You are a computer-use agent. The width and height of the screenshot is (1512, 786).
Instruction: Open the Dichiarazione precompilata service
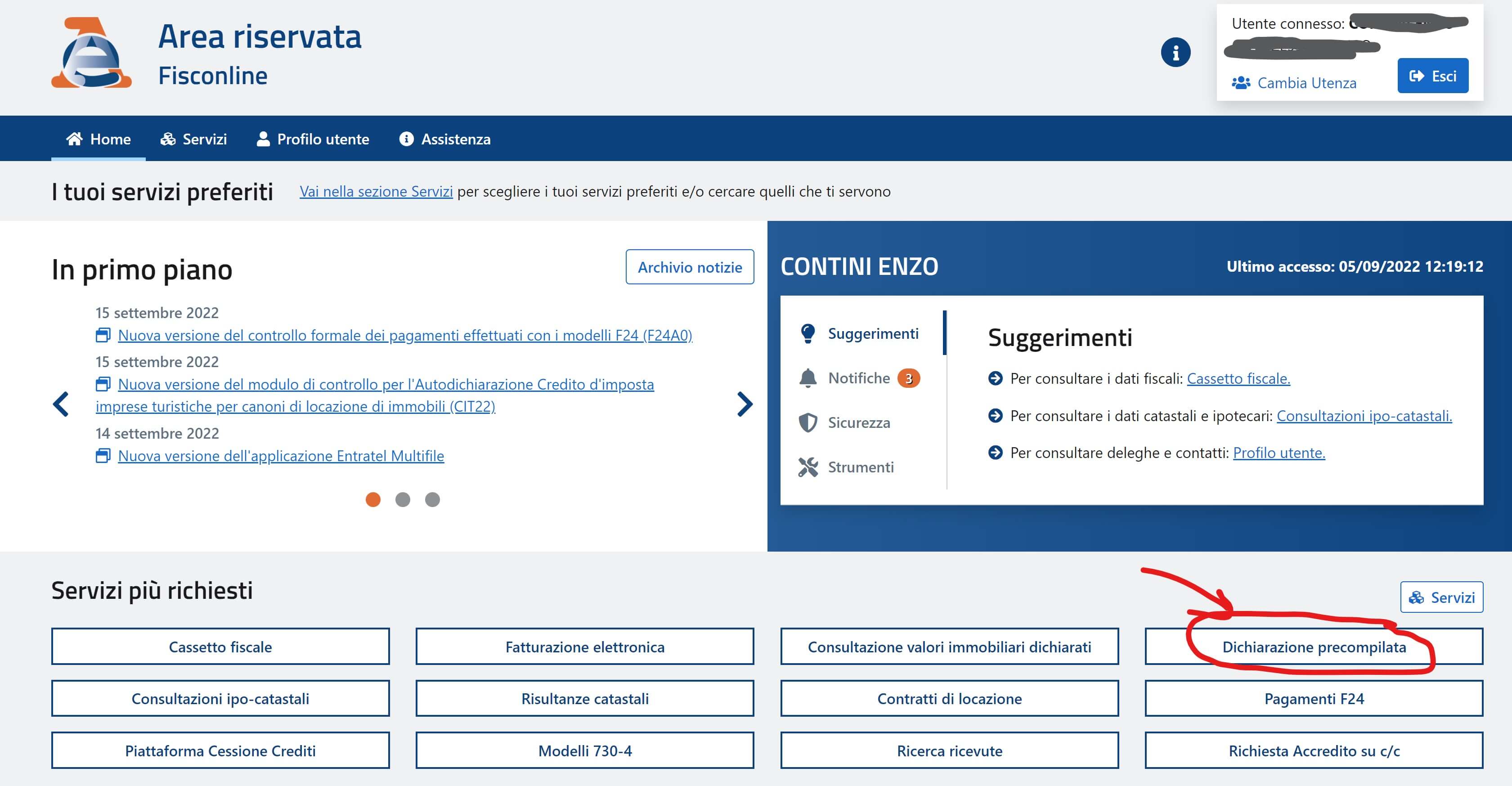1314,647
